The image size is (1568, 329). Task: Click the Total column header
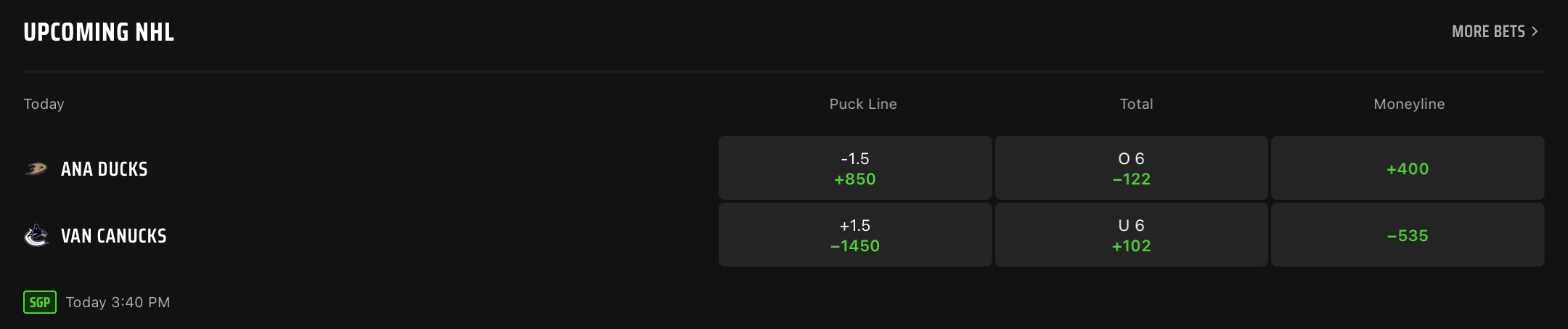pos(1136,104)
